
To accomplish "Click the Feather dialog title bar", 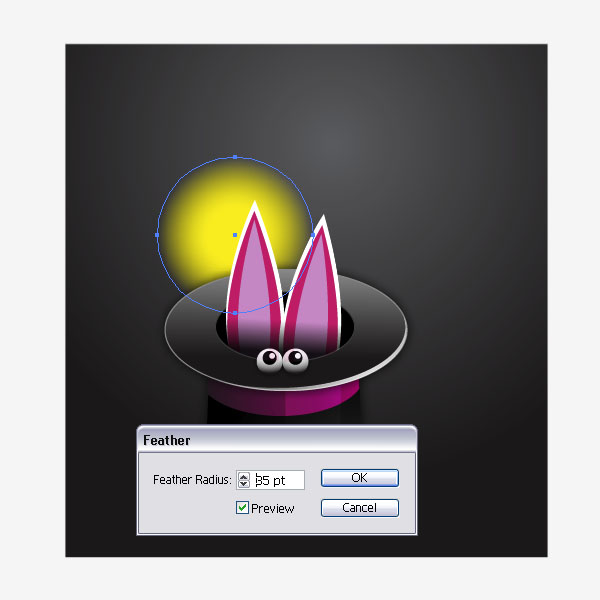I will click(x=277, y=439).
